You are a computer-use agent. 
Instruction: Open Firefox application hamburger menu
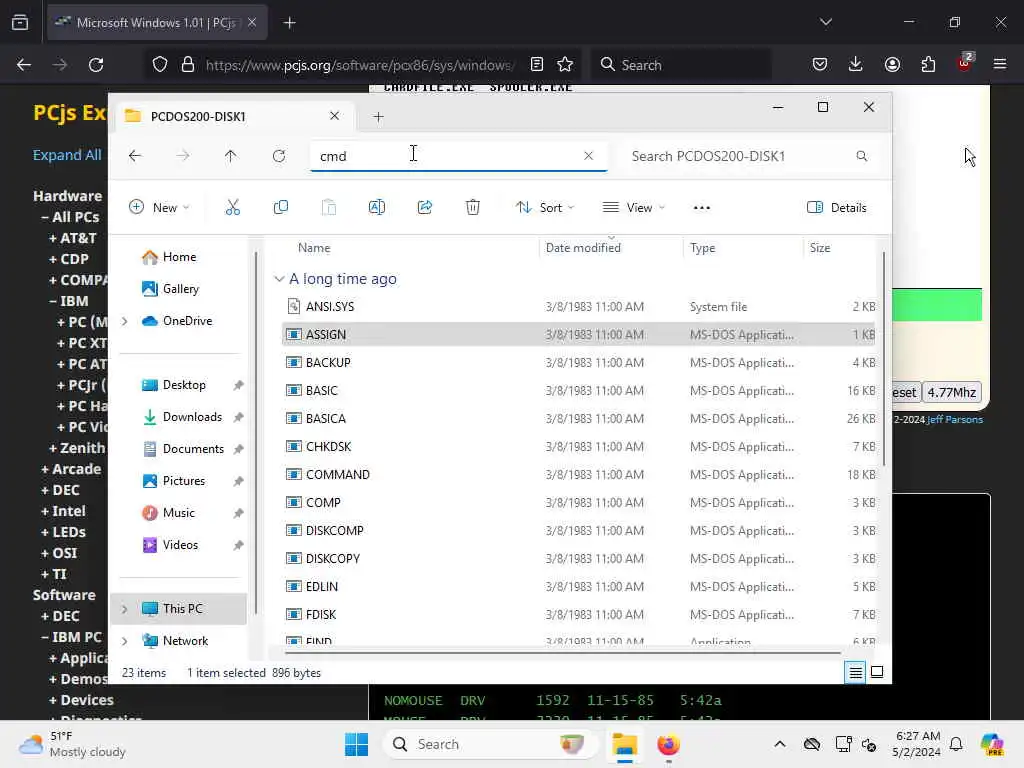coord(1000,65)
